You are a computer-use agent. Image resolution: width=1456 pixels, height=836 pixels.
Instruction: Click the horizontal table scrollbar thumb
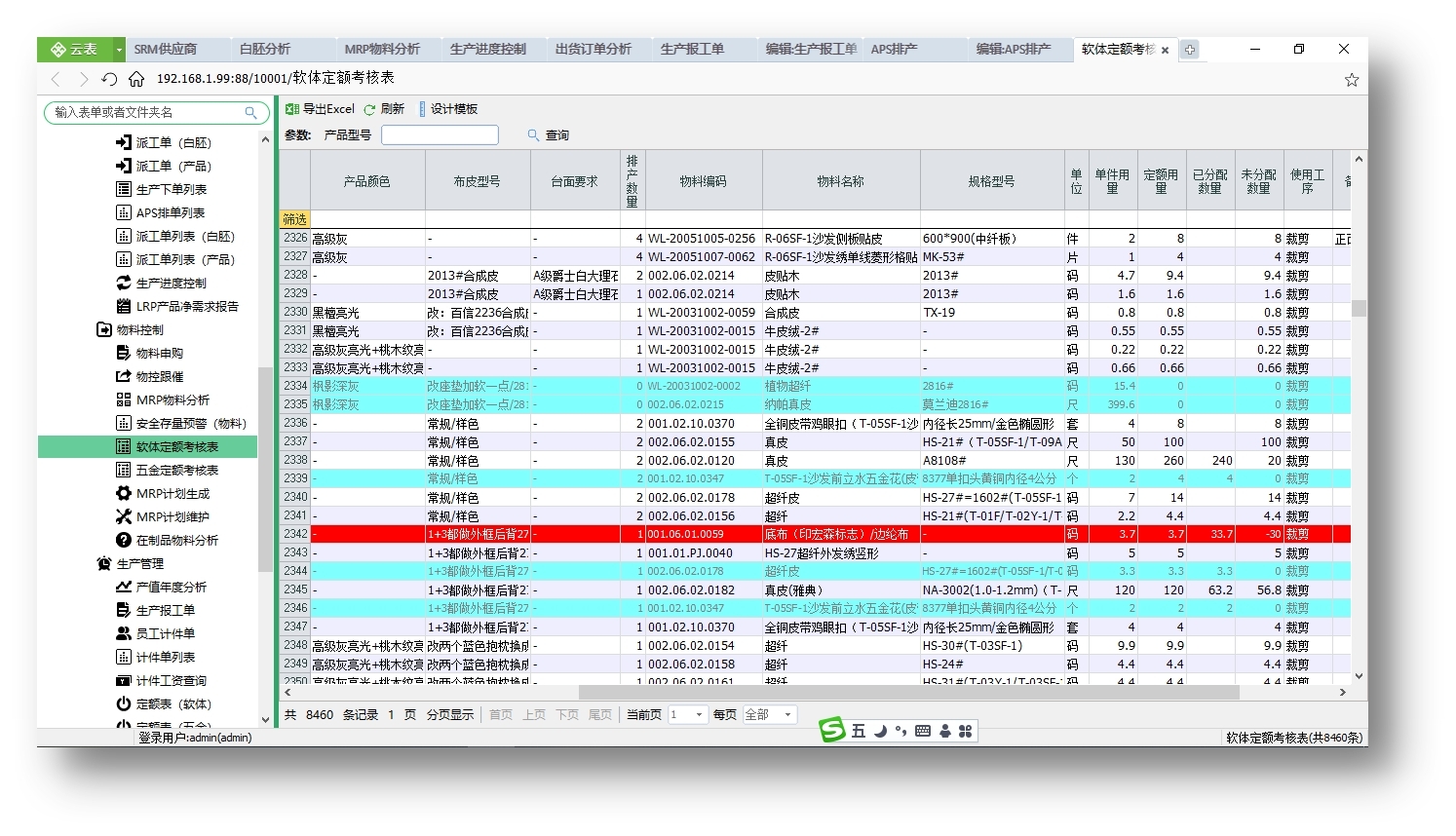[x=908, y=693]
